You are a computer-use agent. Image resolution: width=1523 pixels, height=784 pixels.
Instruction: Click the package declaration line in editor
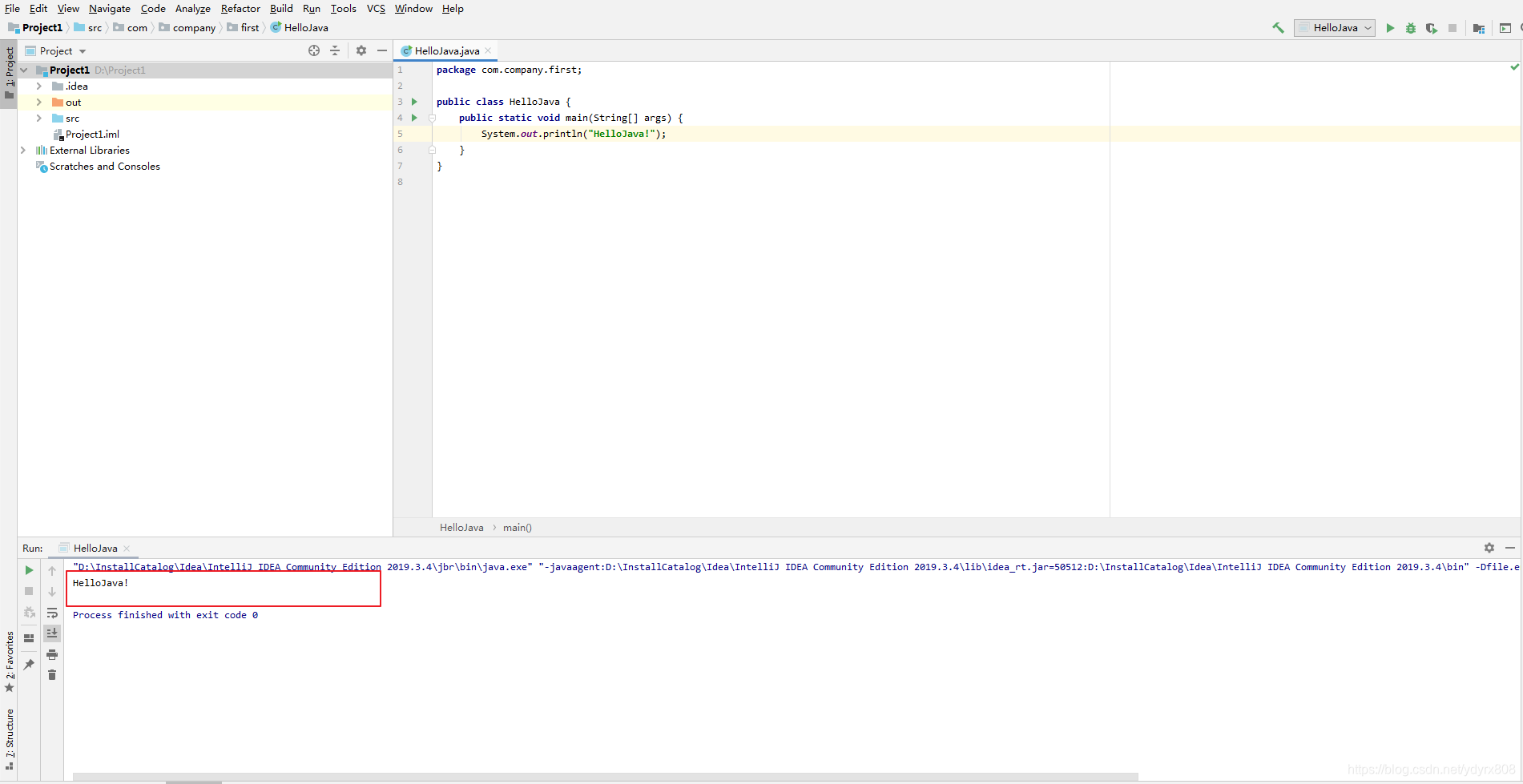click(509, 70)
